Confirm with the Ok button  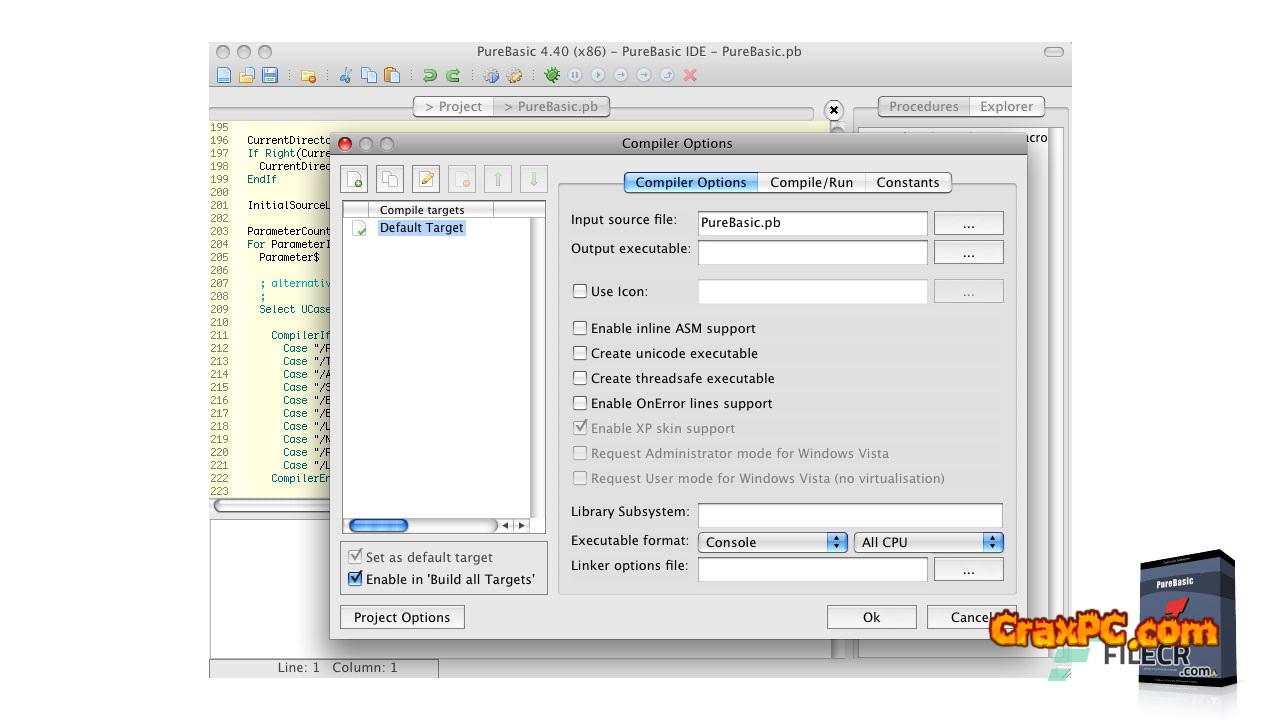pyautogui.click(x=871, y=617)
